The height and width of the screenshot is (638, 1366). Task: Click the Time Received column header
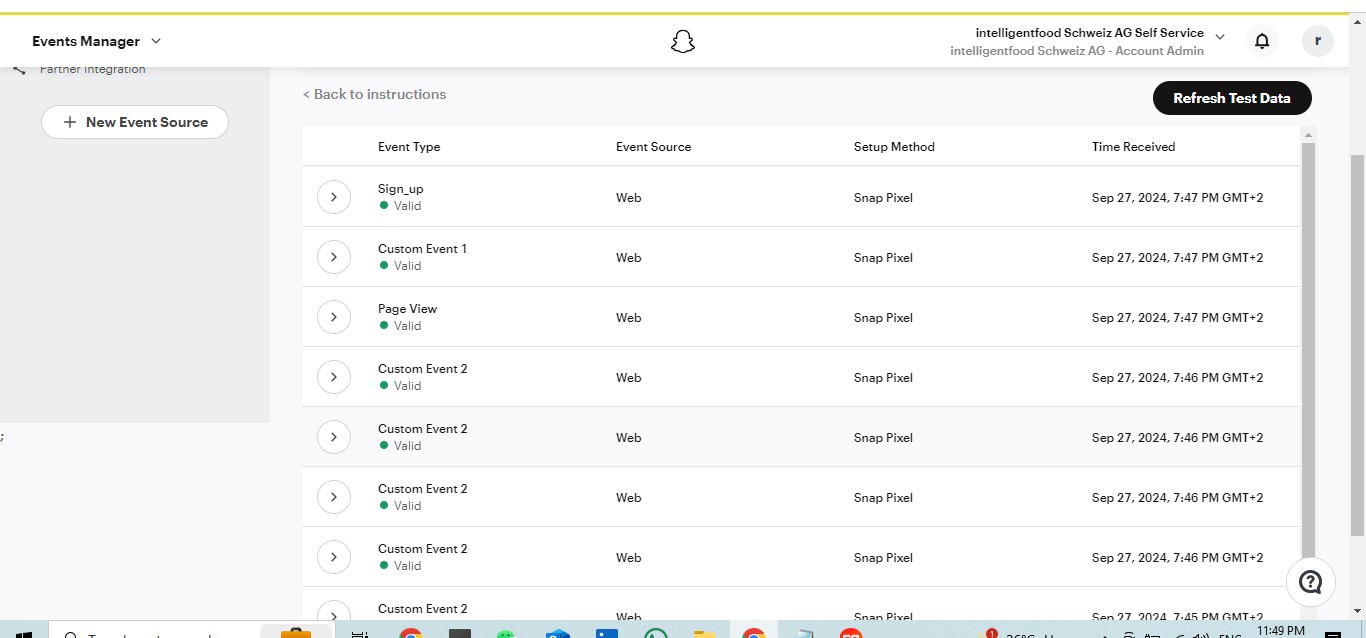[x=1133, y=147]
